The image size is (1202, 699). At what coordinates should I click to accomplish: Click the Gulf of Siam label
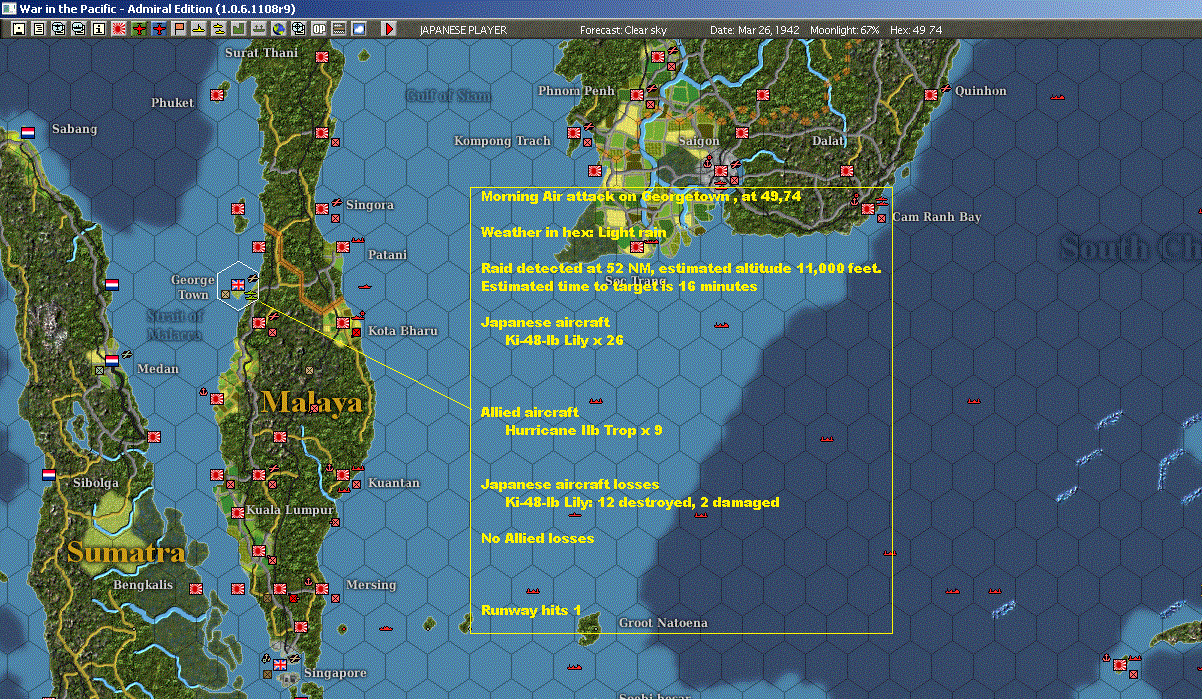448,95
